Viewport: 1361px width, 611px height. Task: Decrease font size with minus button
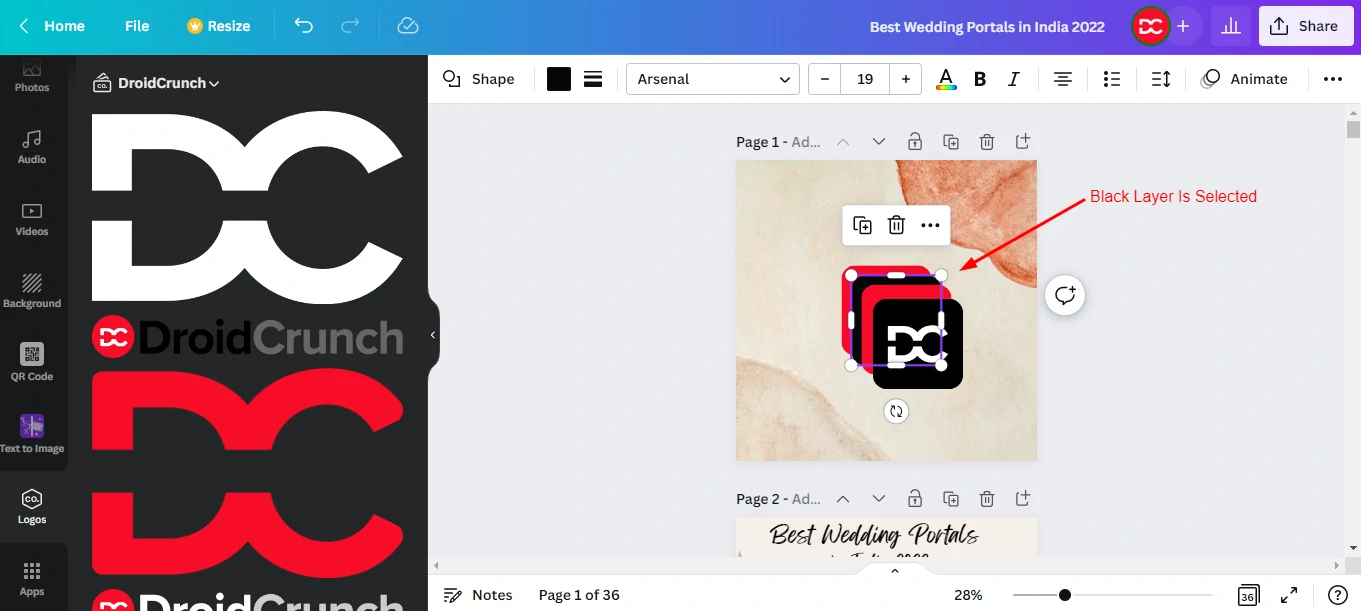824,79
